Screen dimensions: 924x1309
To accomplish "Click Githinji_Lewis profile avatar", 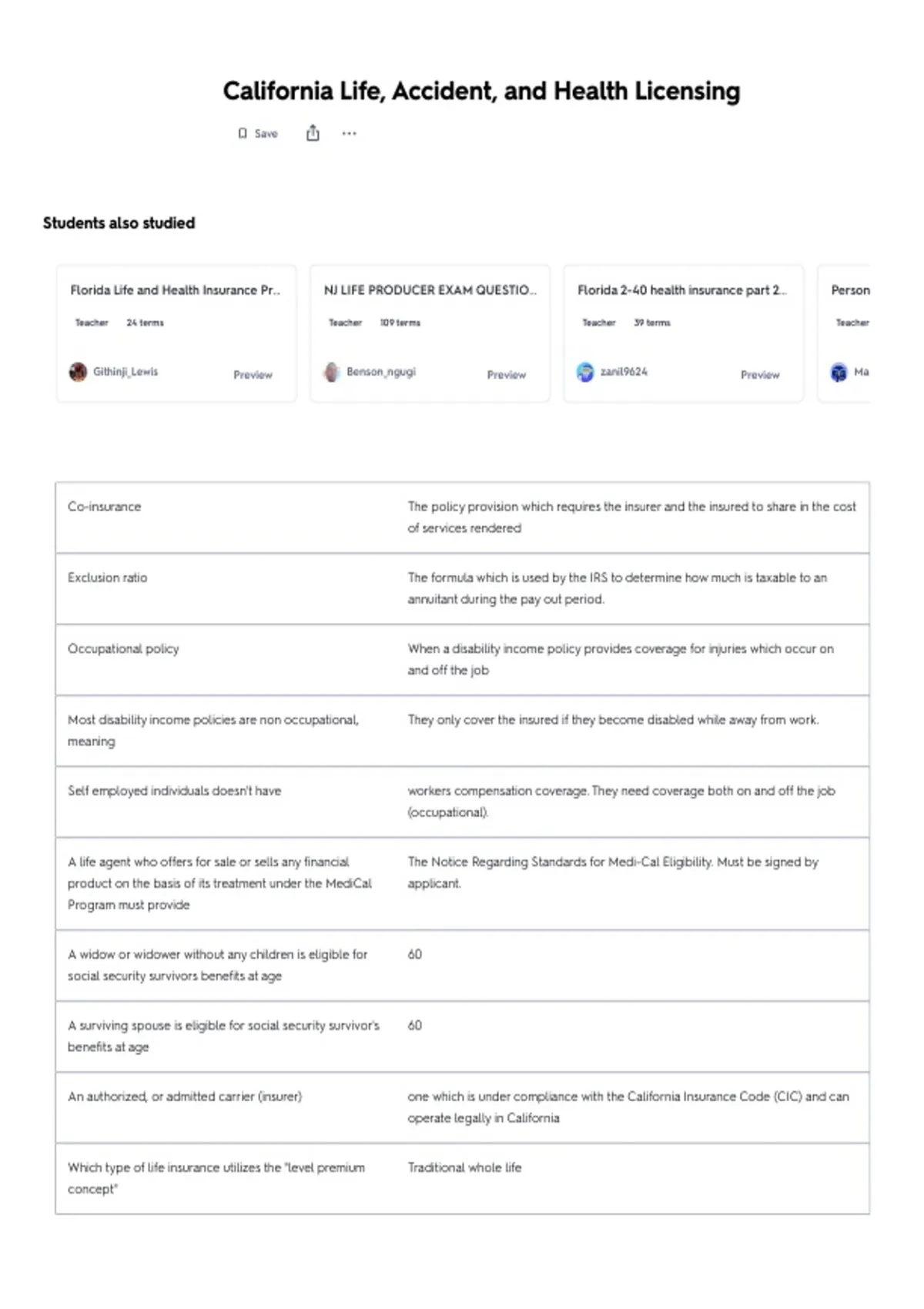I will [x=78, y=372].
